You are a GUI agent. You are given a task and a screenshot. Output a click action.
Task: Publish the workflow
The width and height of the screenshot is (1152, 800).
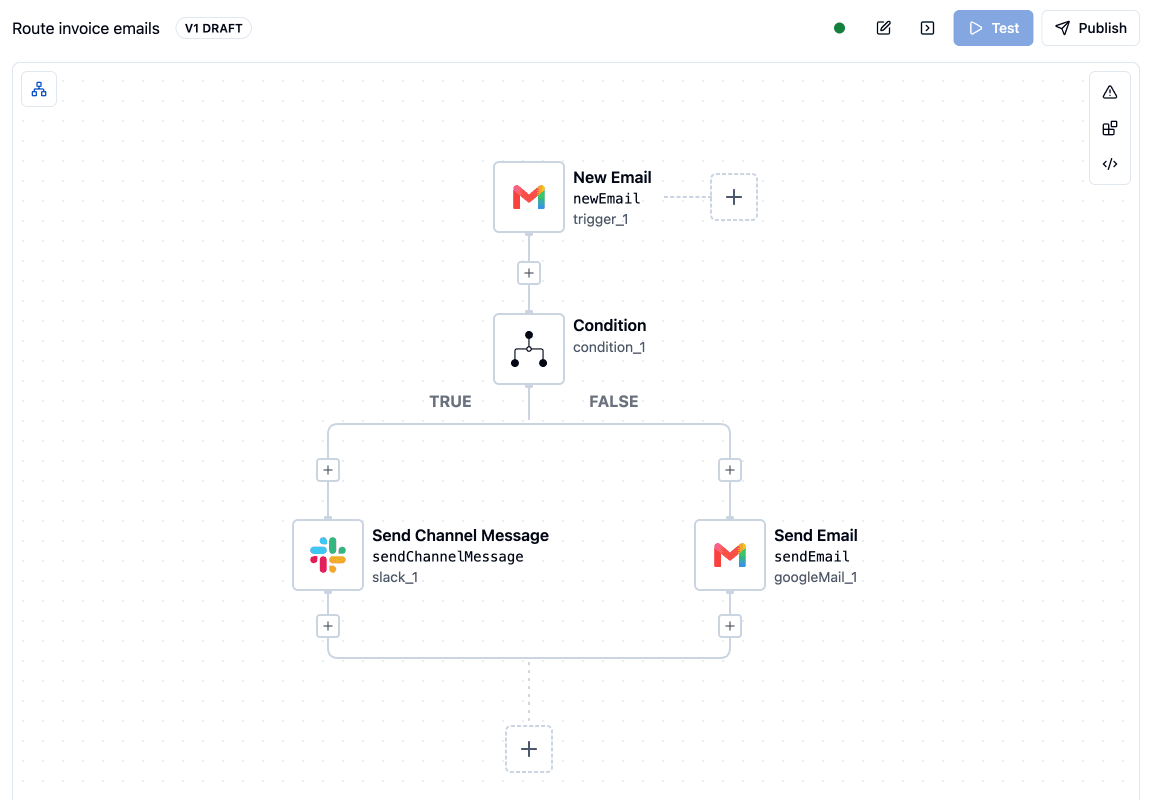click(x=1090, y=28)
